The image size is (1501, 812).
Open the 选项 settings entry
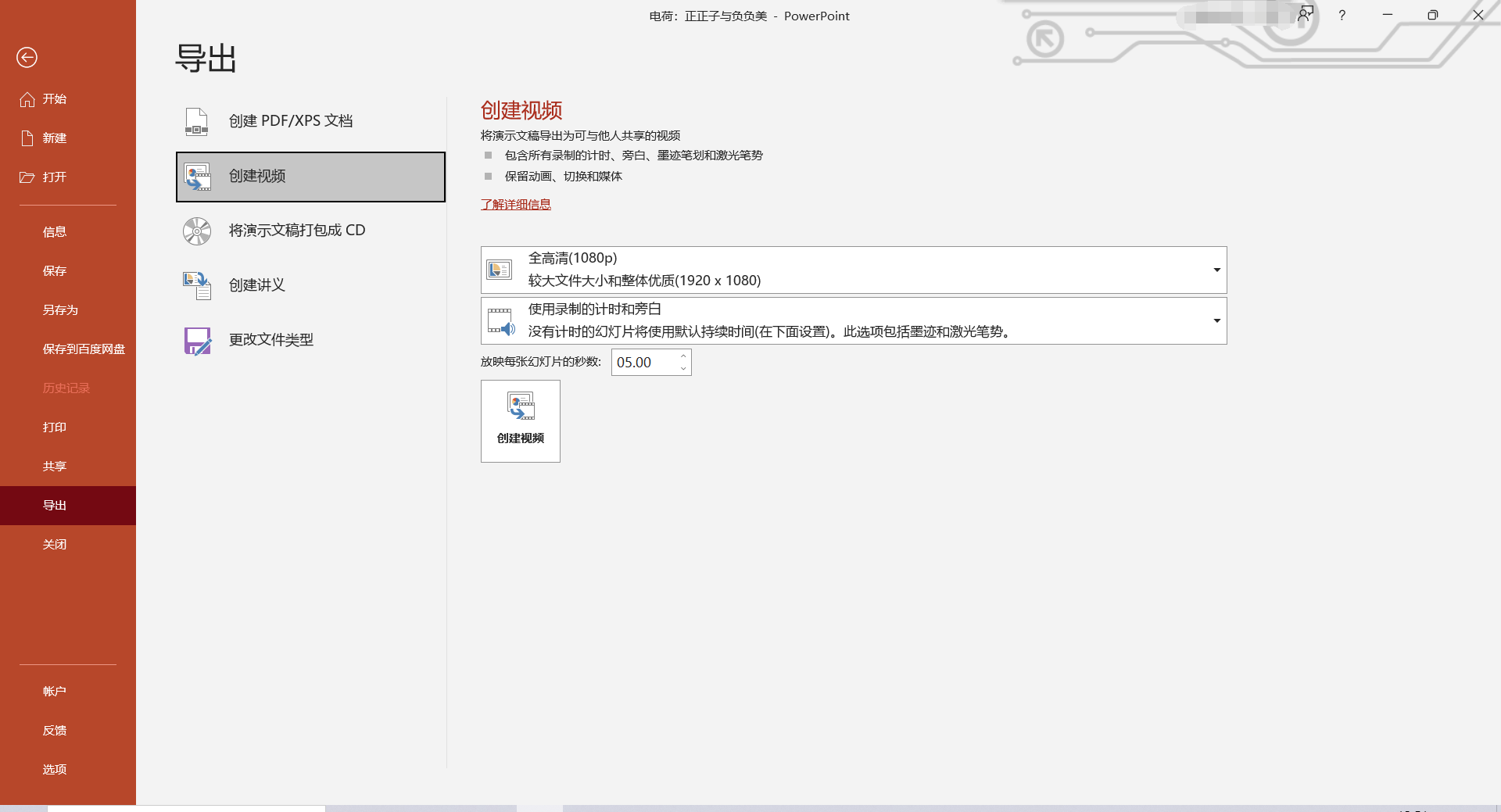point(54,769)
